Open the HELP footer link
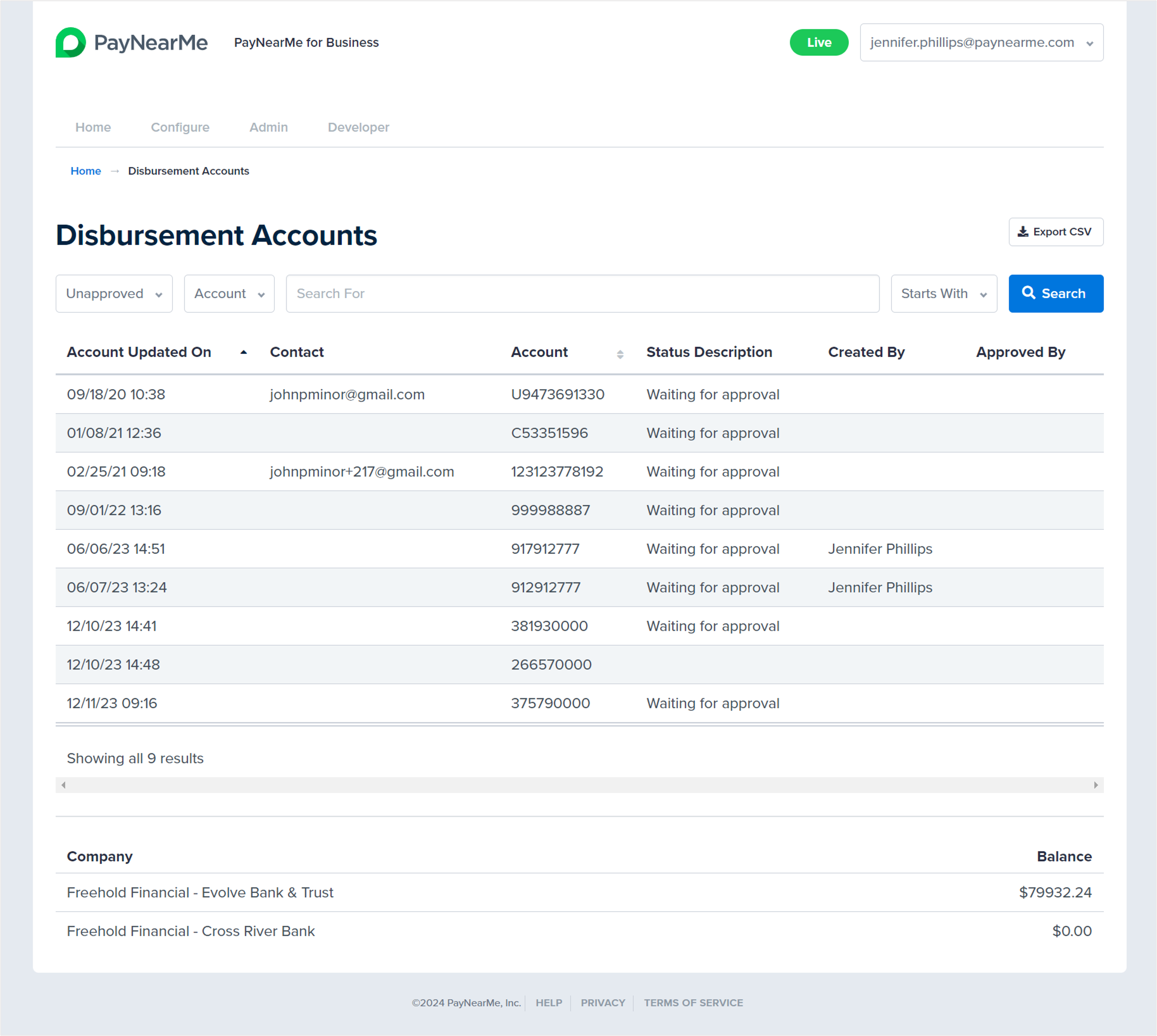This screenshot has height=1036, width=1157. pos(548,1003)
